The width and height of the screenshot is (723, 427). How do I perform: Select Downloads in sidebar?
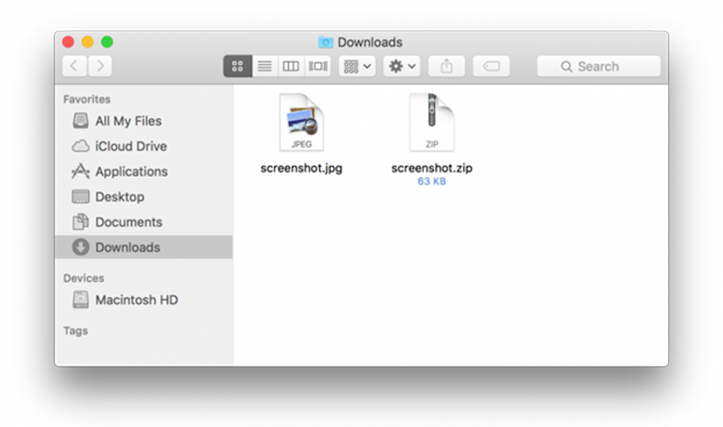143,247
